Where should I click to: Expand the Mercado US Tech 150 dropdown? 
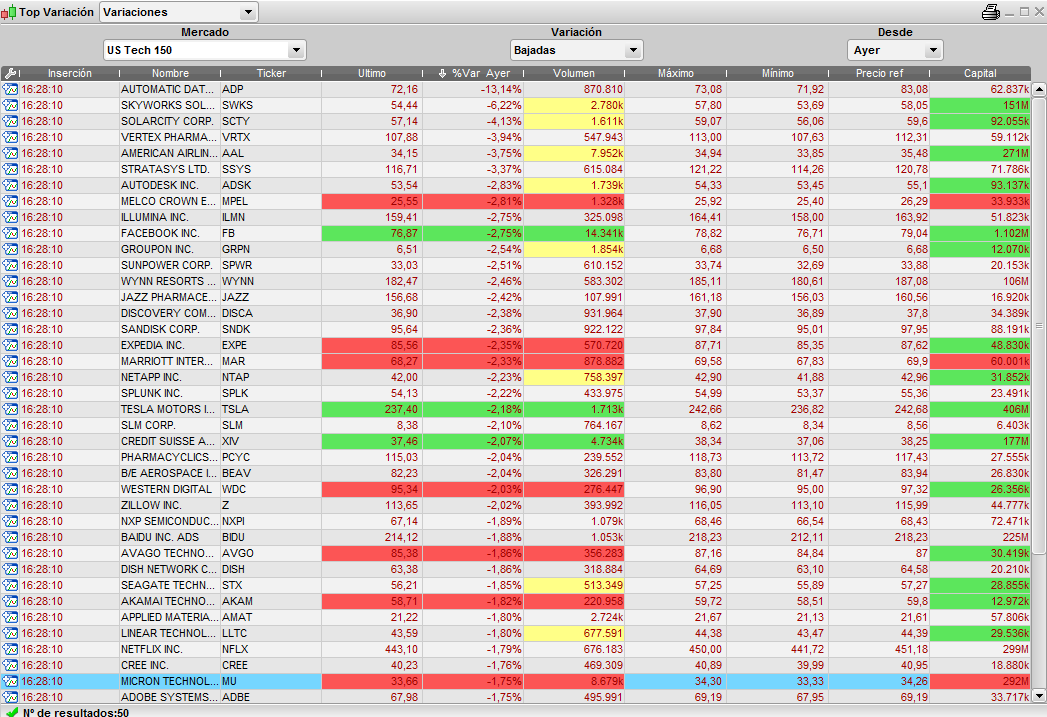pos(205,50)
